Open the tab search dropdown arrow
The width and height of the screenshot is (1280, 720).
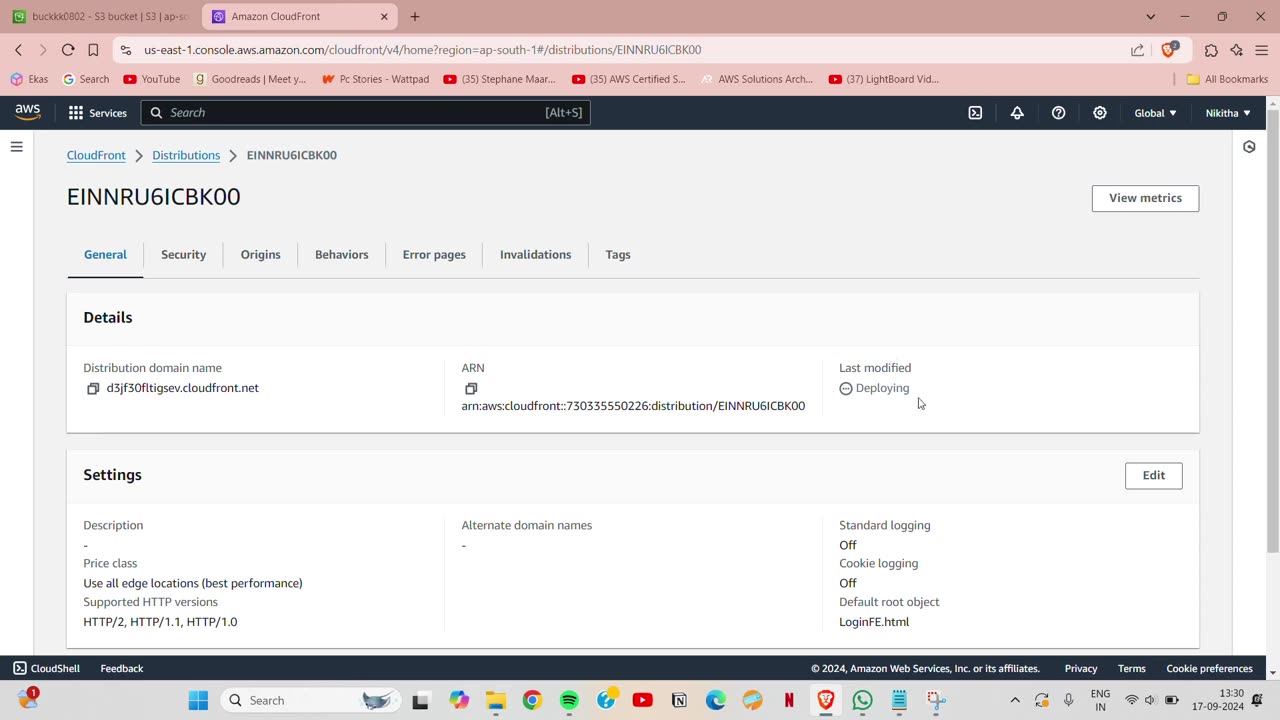click(x=1150, y=16)
